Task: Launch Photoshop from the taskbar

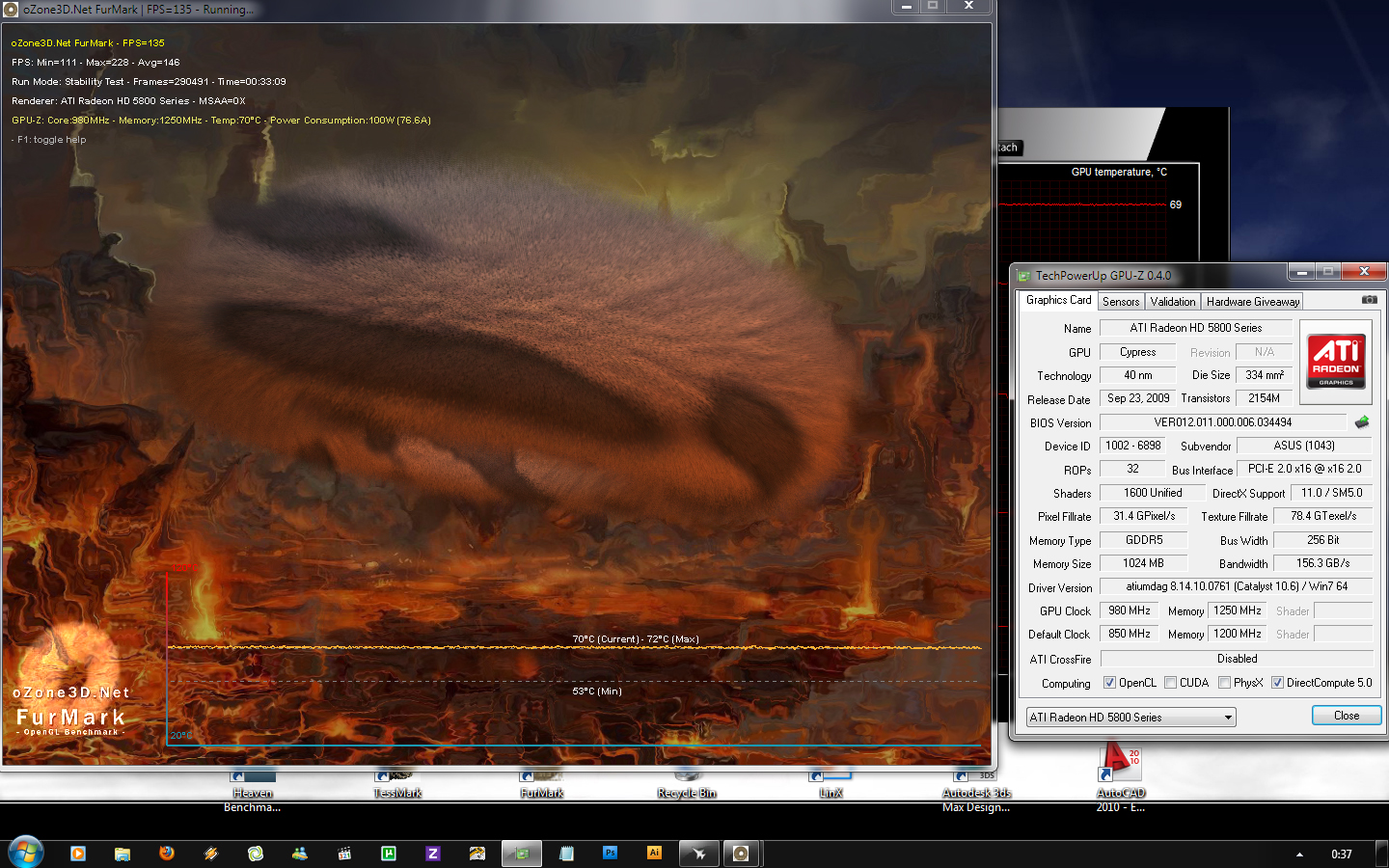Action: pyautogui.click(x=611, y=853)
